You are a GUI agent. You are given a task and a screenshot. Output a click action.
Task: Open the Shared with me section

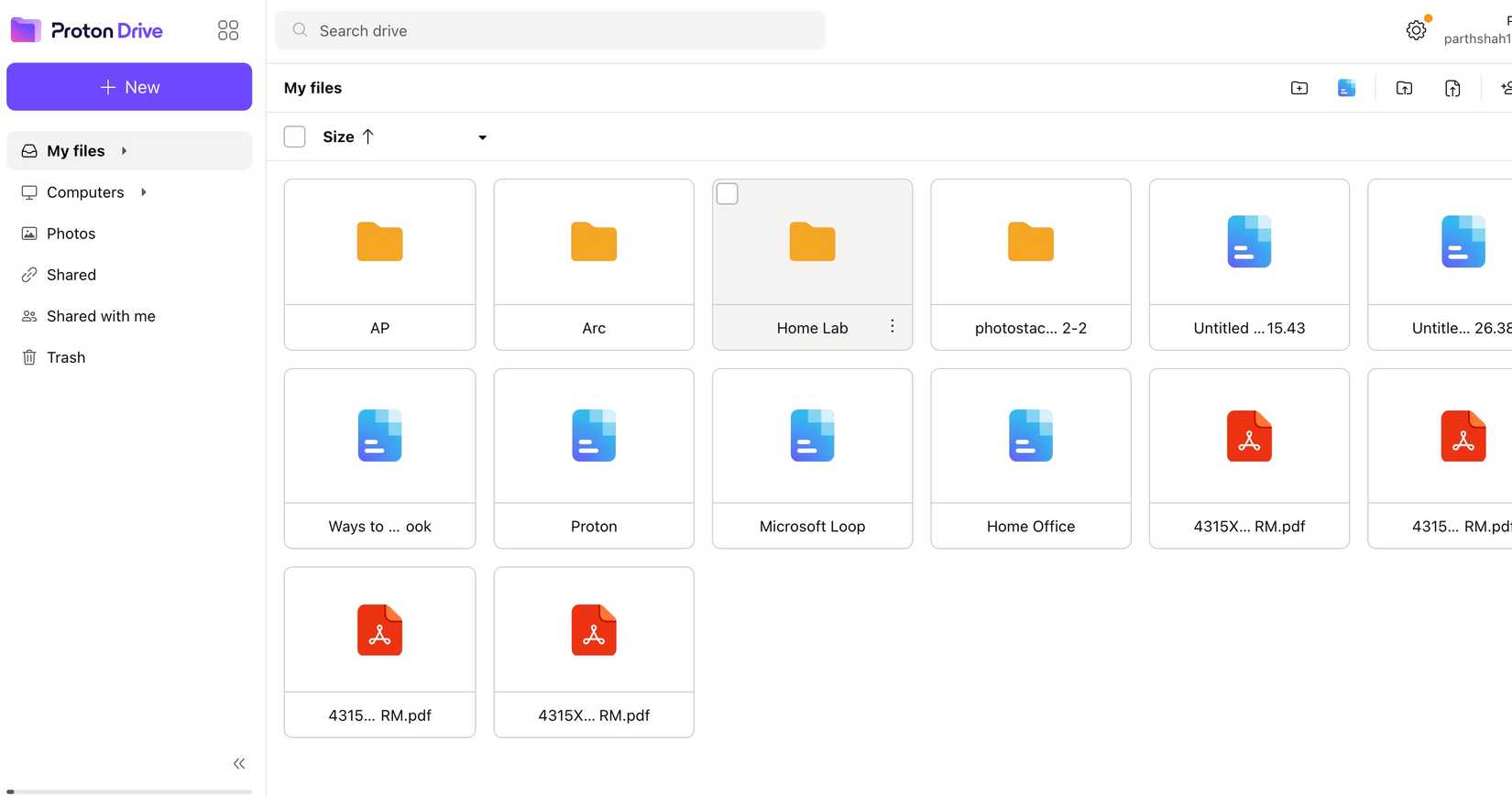[101, 316]
